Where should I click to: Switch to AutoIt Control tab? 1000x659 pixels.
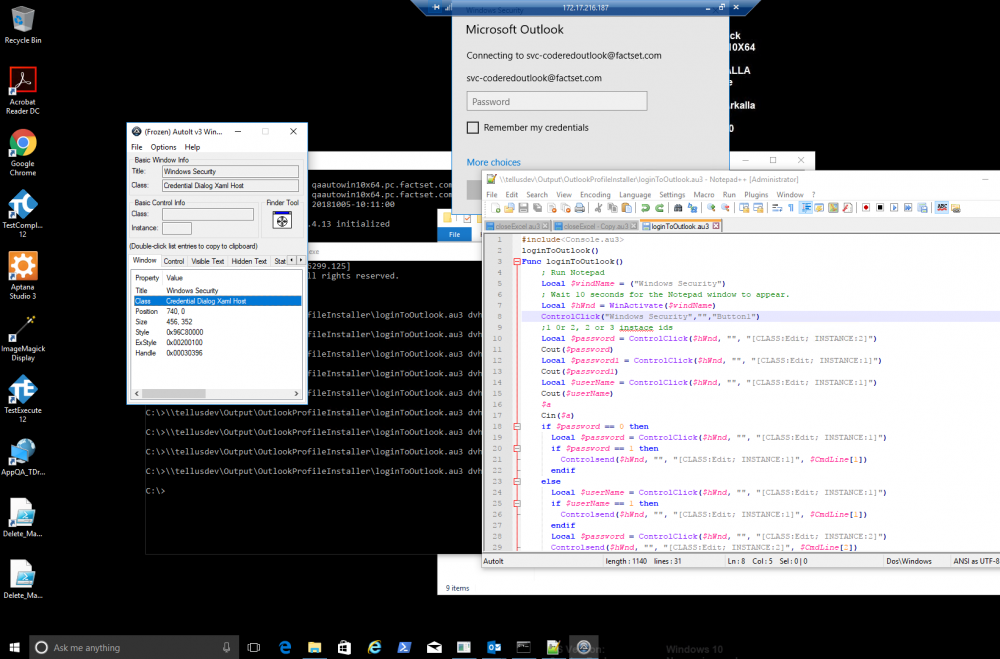point(173,261)
